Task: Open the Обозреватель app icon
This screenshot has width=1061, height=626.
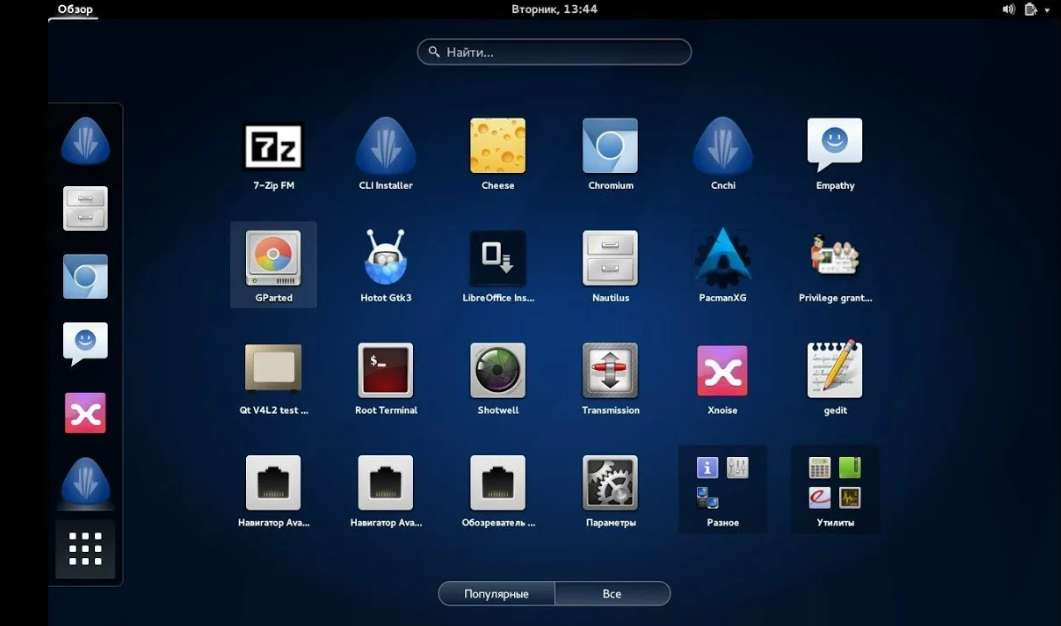Action: (497, 483)
